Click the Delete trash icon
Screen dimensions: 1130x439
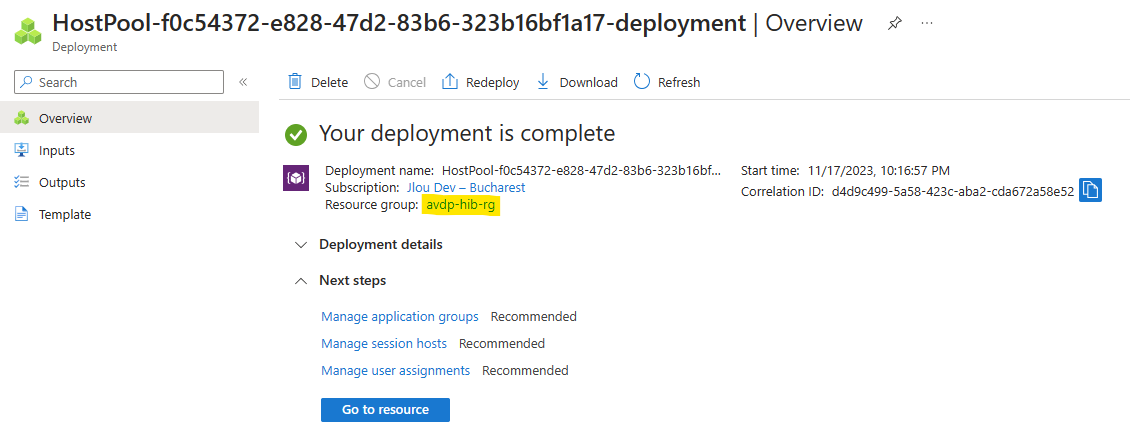(295, 81)
